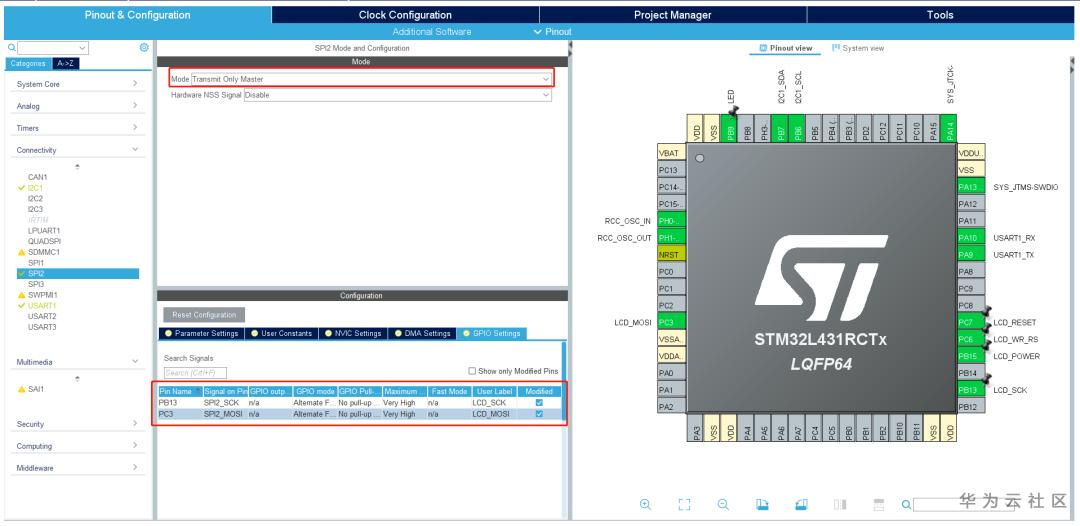This screenshot has height=526, width=1080.
Task: Expand the Middleware category
Action: click(x=77, y=468)
